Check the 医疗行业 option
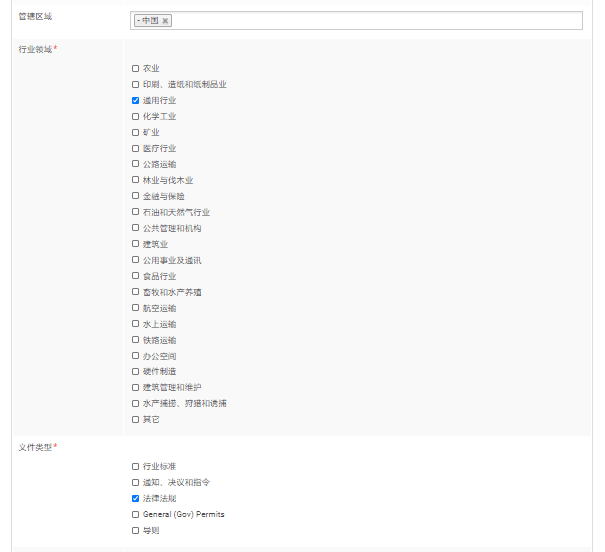 pos(136,149)
